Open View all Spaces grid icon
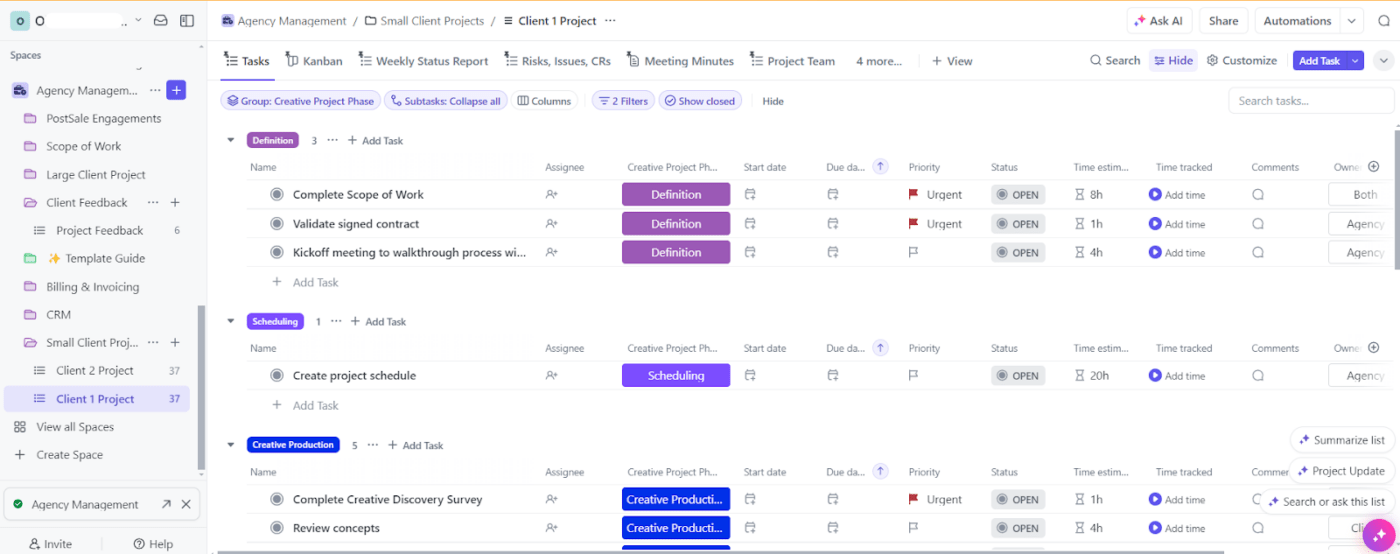The image size is (1400, 554). pos(20,427)
